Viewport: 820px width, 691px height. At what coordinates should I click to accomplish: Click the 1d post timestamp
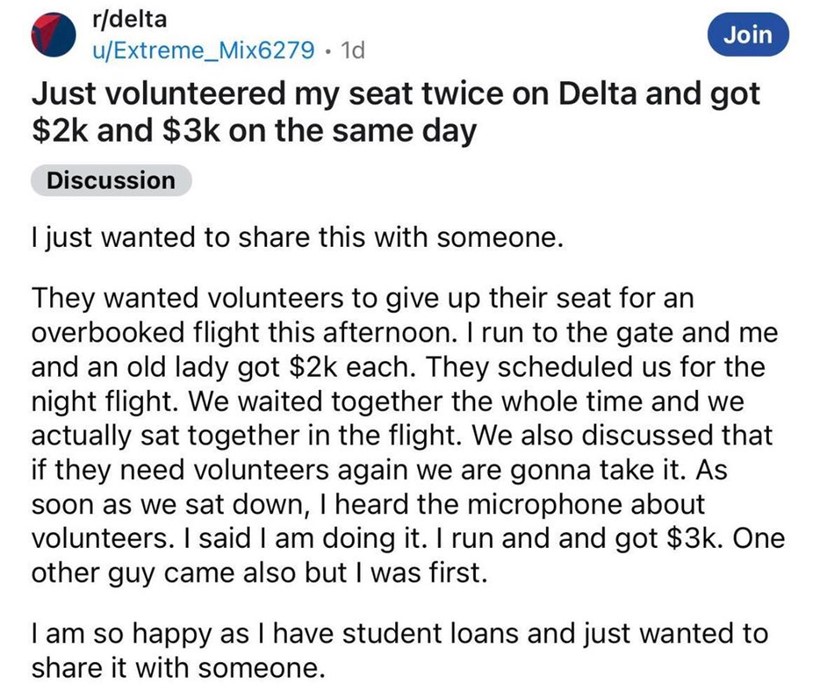point(352,50)
